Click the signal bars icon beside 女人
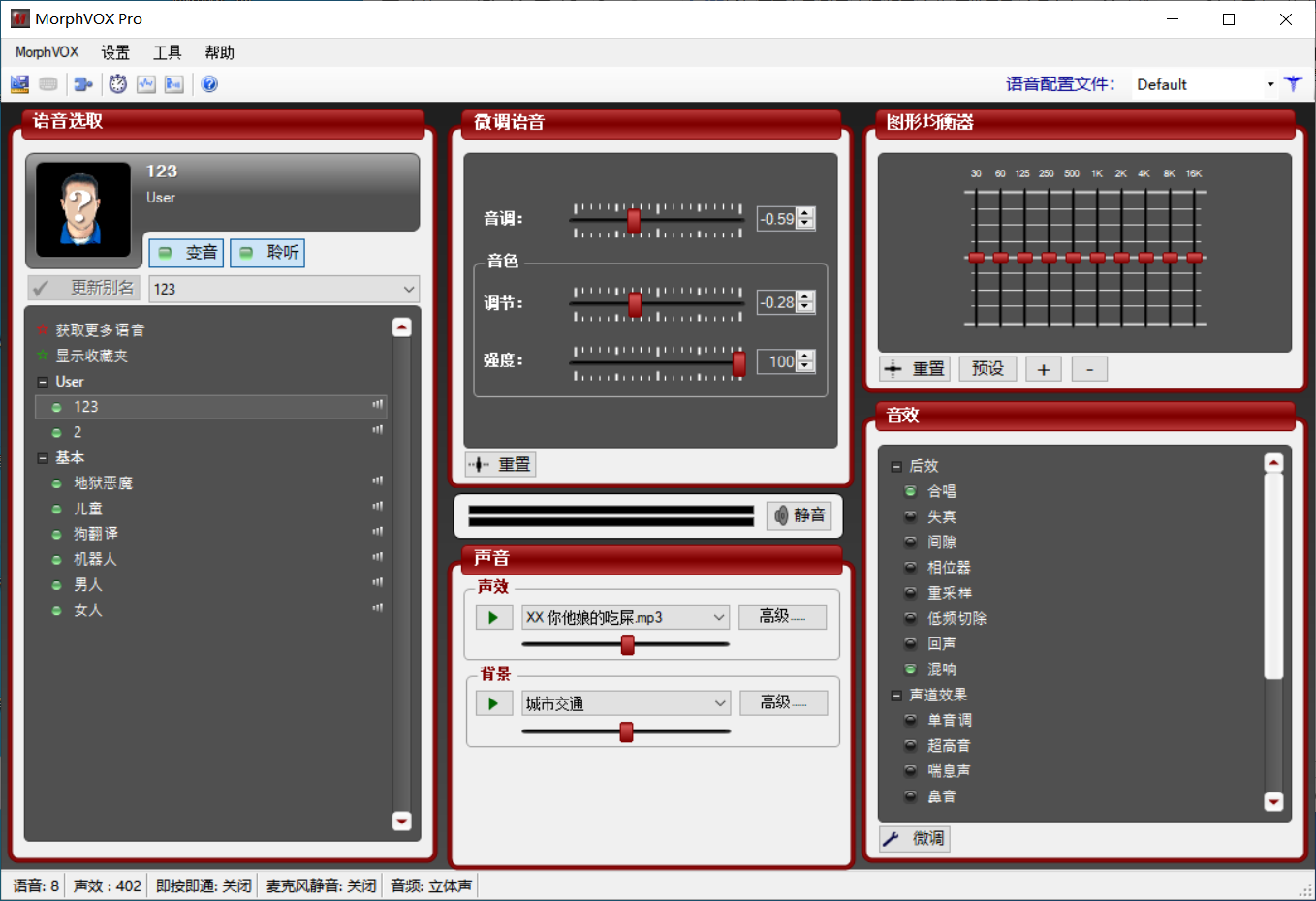Image resolution: width=1316 pixels, height=901 pixels. pyautogui.click(x=378, y=607)
